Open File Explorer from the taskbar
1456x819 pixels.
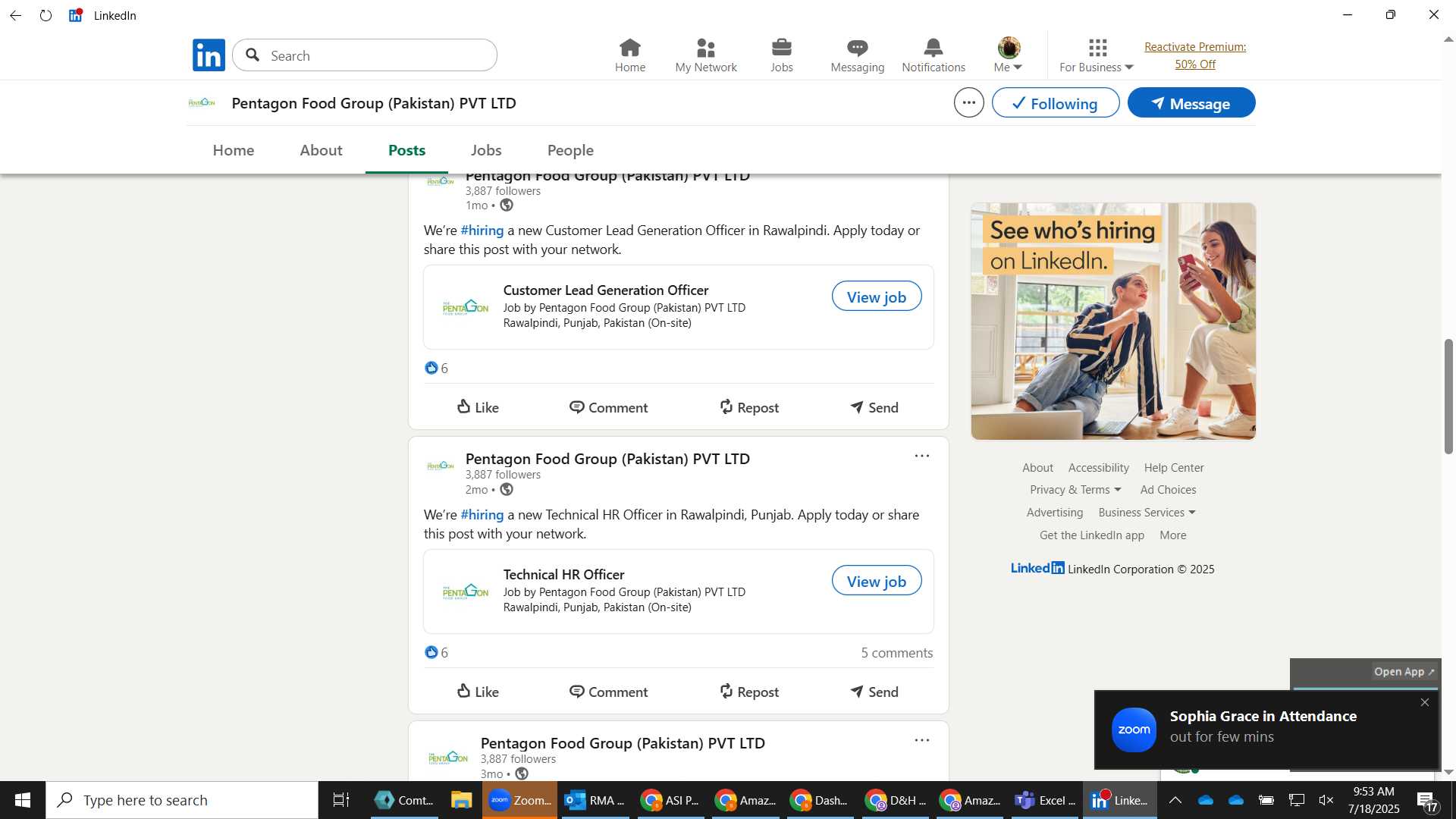[x=461, y=800]
